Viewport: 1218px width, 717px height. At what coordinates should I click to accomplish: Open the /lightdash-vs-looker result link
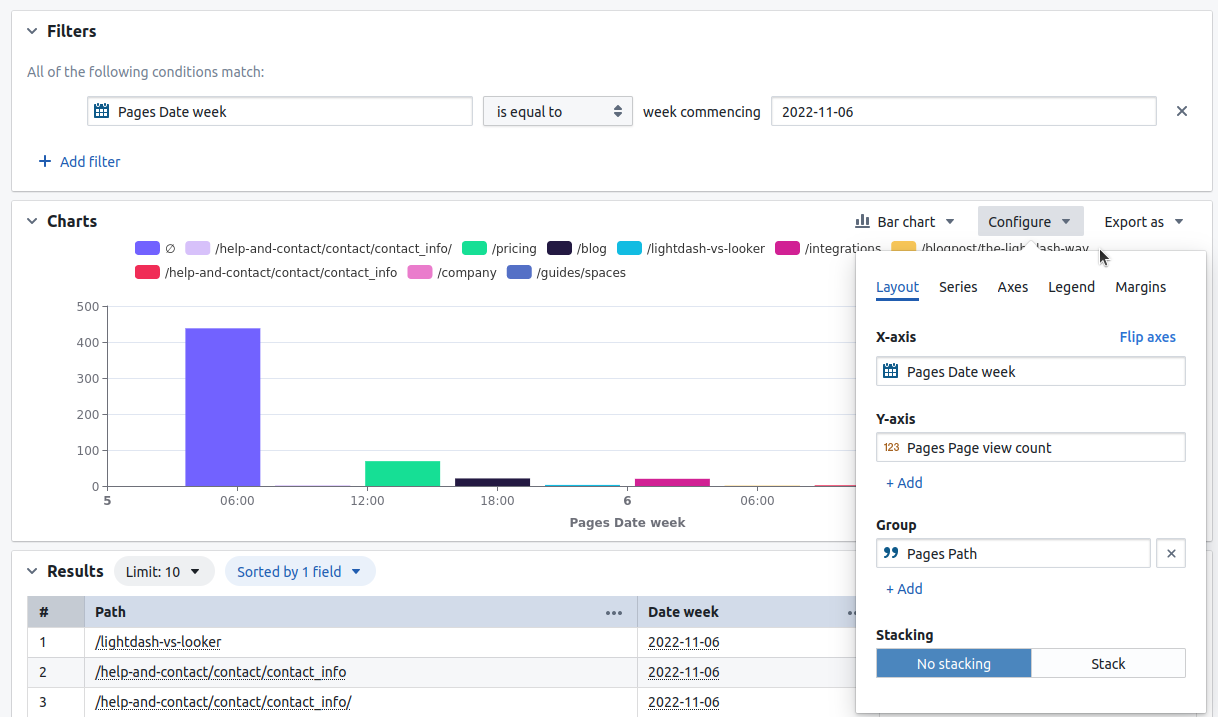156,641
